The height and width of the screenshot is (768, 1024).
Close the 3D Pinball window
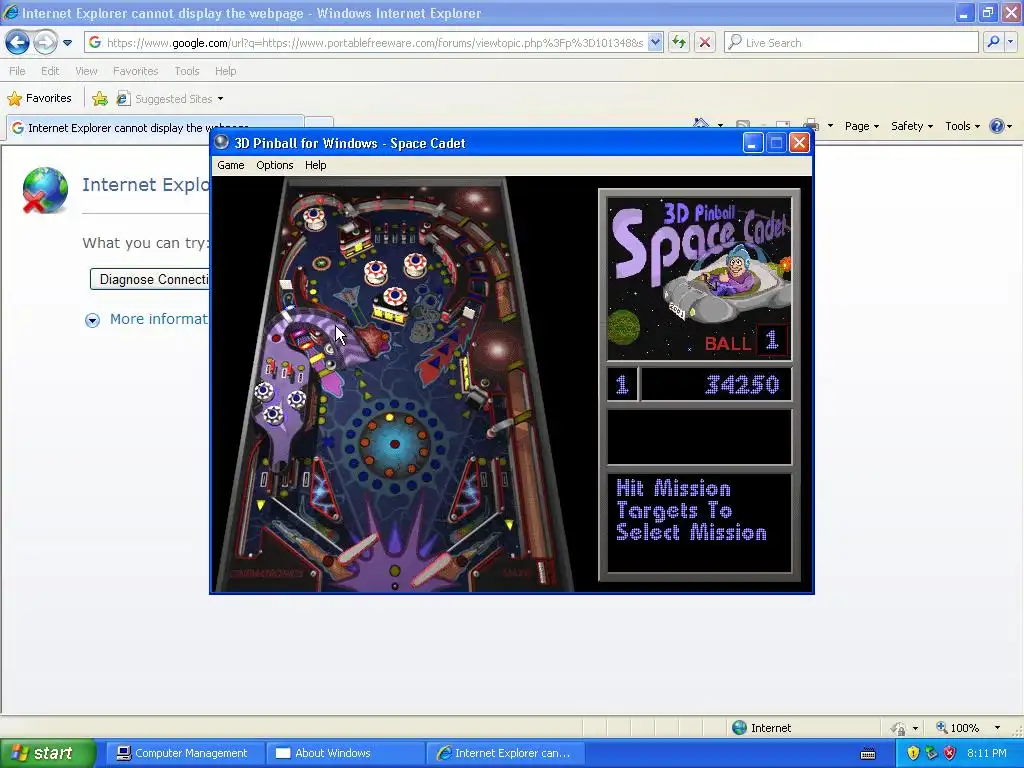pyautogui.click(x=799, y=143)
